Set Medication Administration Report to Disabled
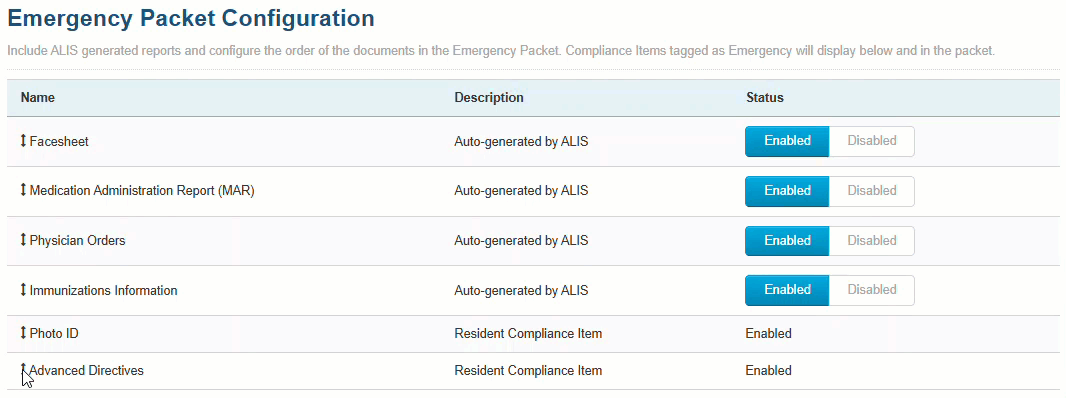 pyautogui.click(x=872, y=191)
